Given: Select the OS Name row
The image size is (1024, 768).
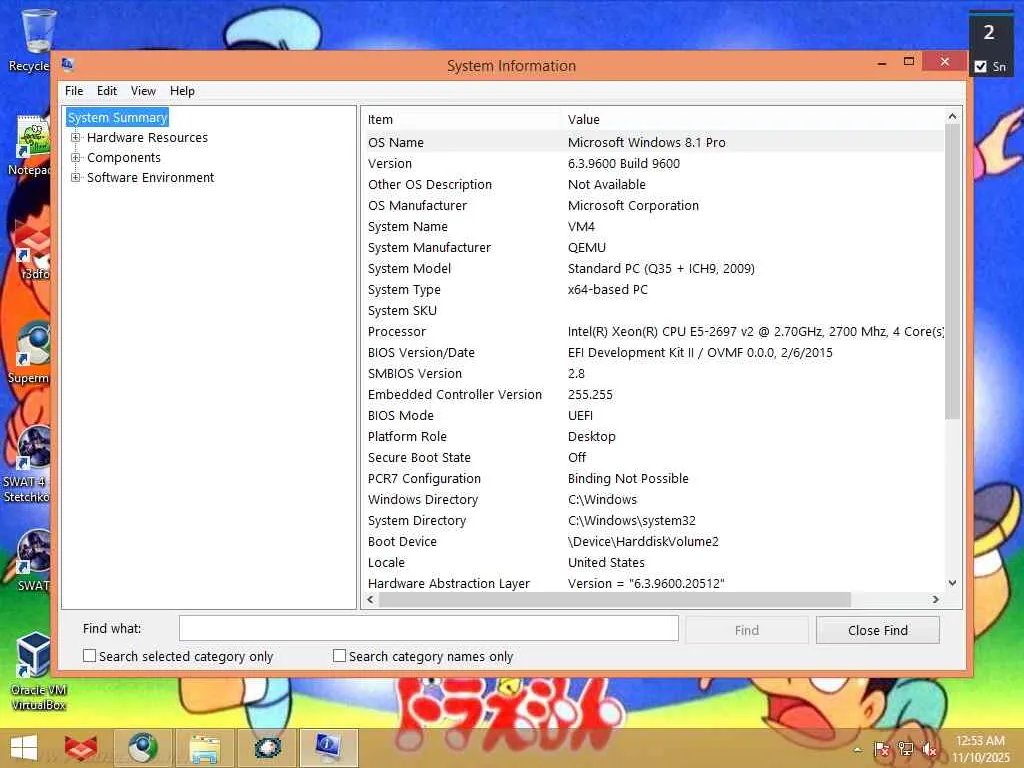Looking at the screenshot, I should pyautogui.click(x=653, y=142).
